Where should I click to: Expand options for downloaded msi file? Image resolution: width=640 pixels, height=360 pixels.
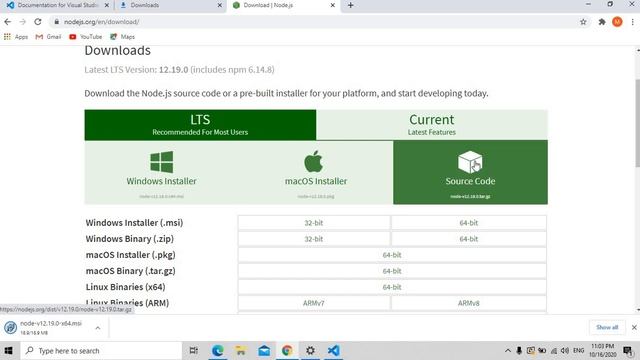(x=98, y=328)
